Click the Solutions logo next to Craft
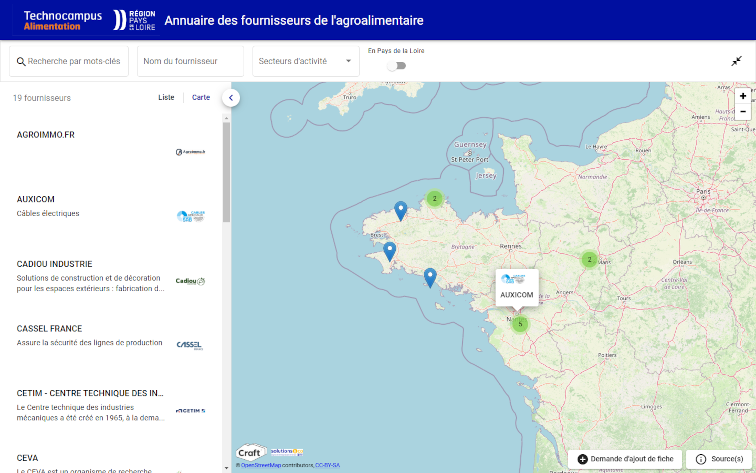756x473 pixels. 287,452
